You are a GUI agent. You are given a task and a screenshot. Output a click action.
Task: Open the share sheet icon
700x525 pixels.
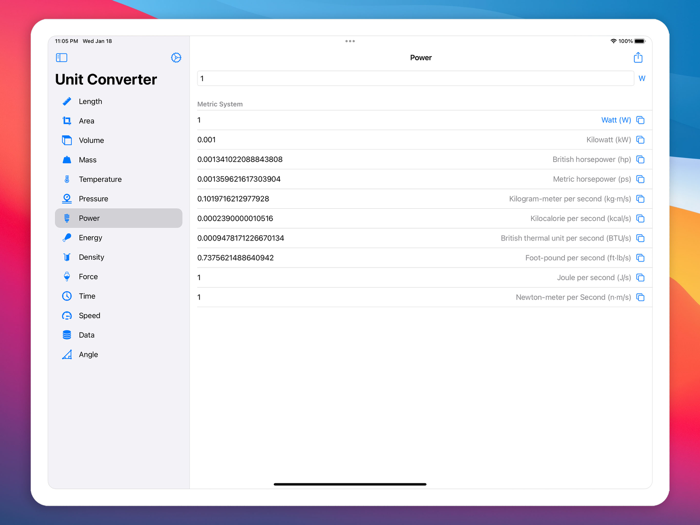pos(638,58)
